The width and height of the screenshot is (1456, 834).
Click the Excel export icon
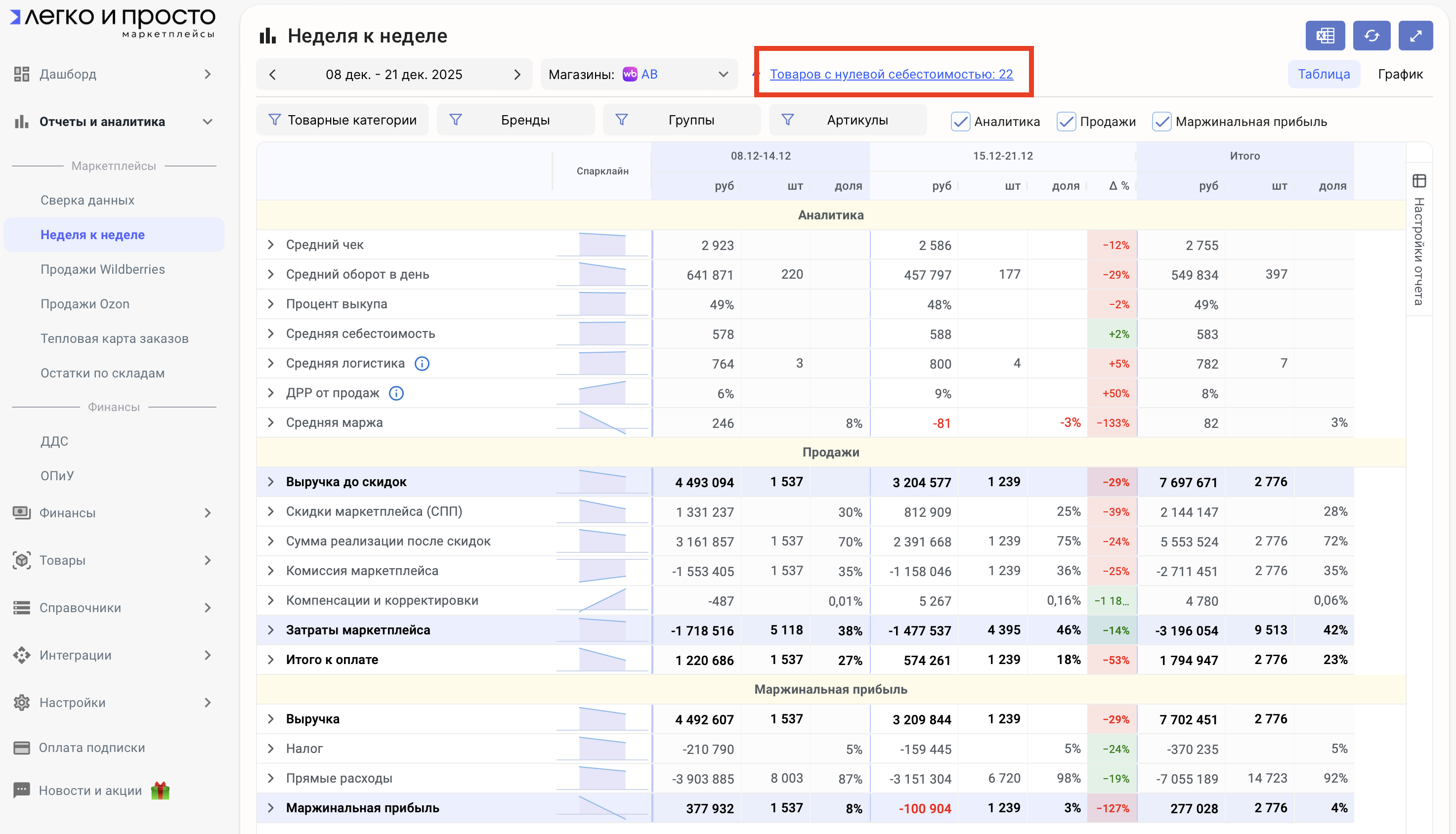coord(1325,36)
